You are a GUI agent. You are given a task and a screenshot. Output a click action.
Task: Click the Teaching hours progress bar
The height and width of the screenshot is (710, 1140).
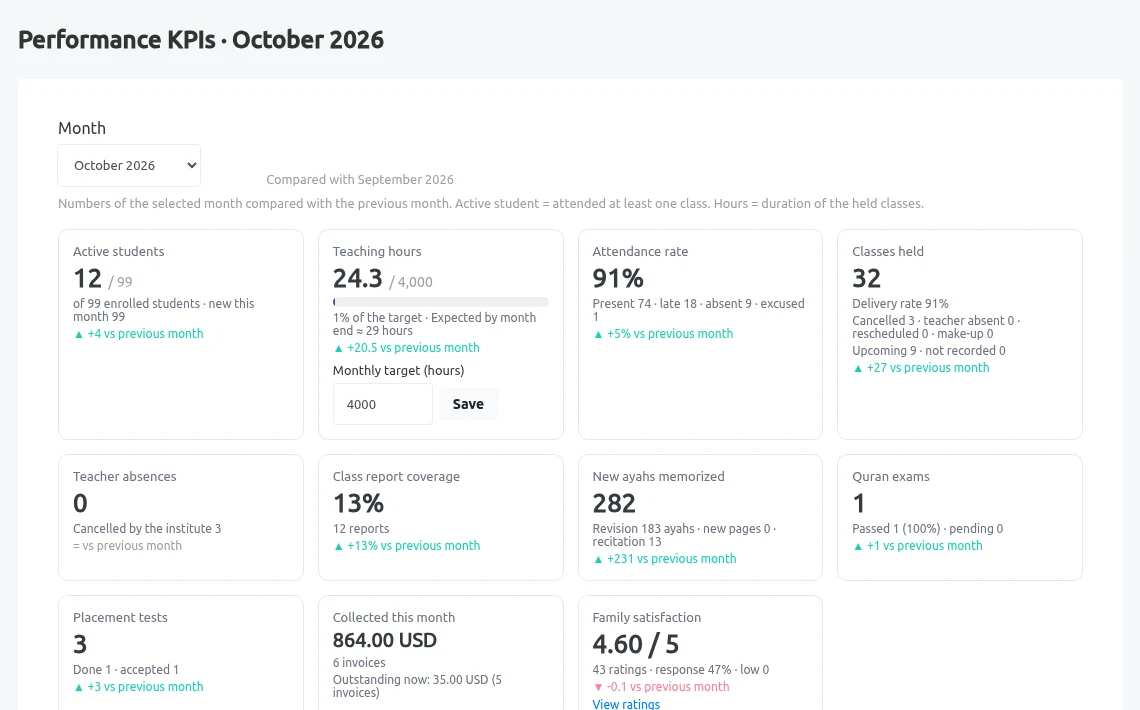coord(441,302)
